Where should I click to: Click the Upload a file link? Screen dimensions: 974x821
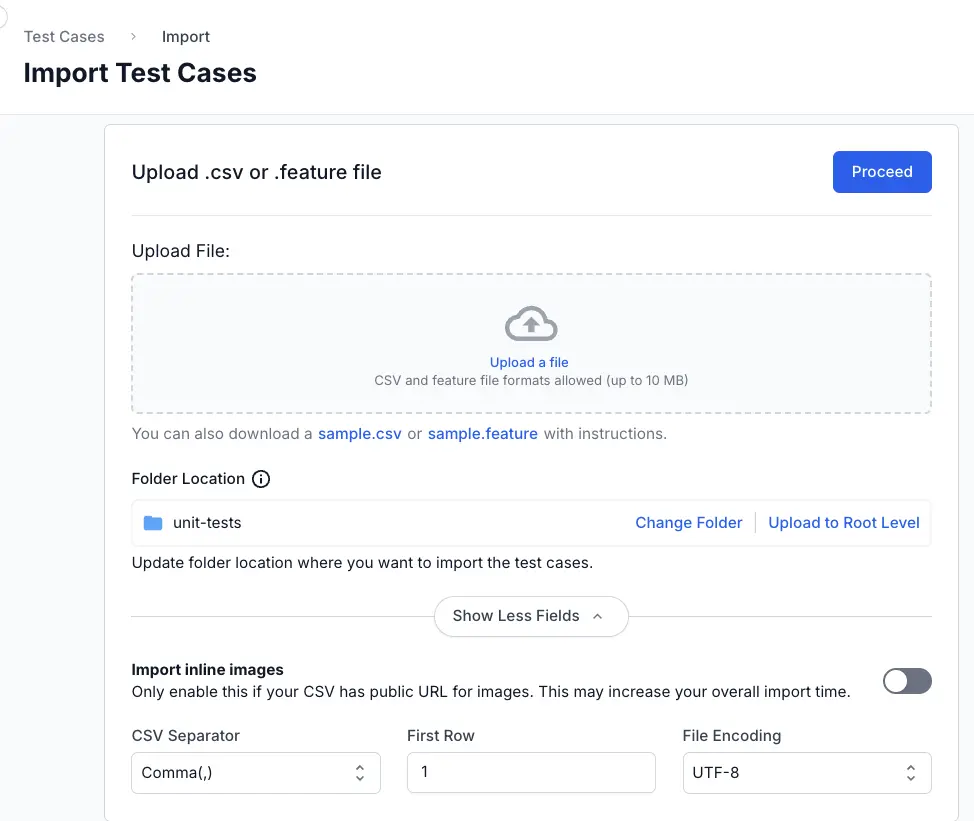[x=529, y=362]
